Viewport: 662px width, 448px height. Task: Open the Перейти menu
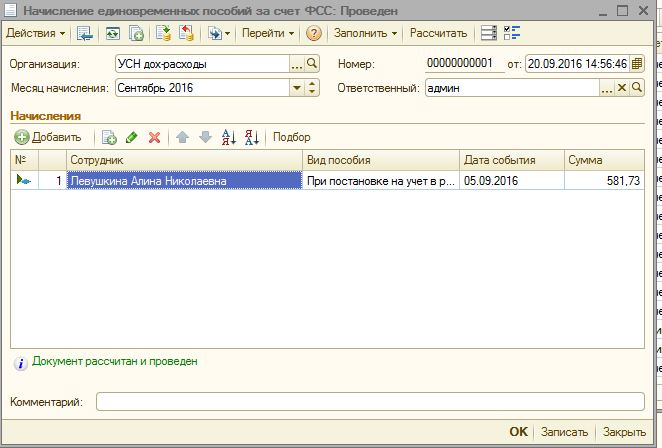pos(269,33)
